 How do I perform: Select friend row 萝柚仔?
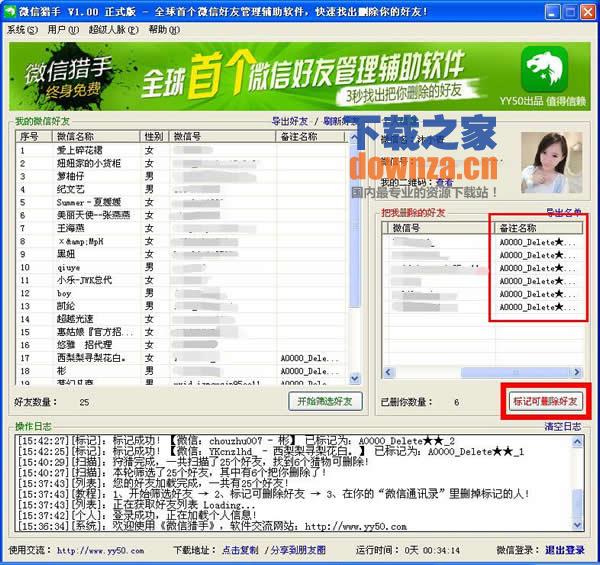click(181, 176)
